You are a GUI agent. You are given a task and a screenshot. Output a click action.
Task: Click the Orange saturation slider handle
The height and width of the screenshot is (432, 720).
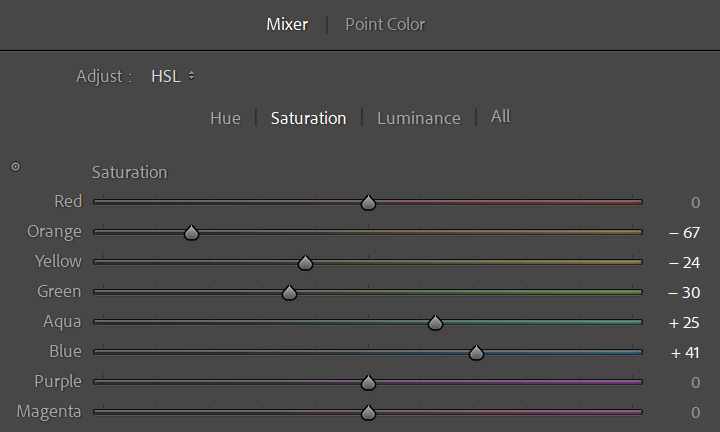[x=191, y=233]
